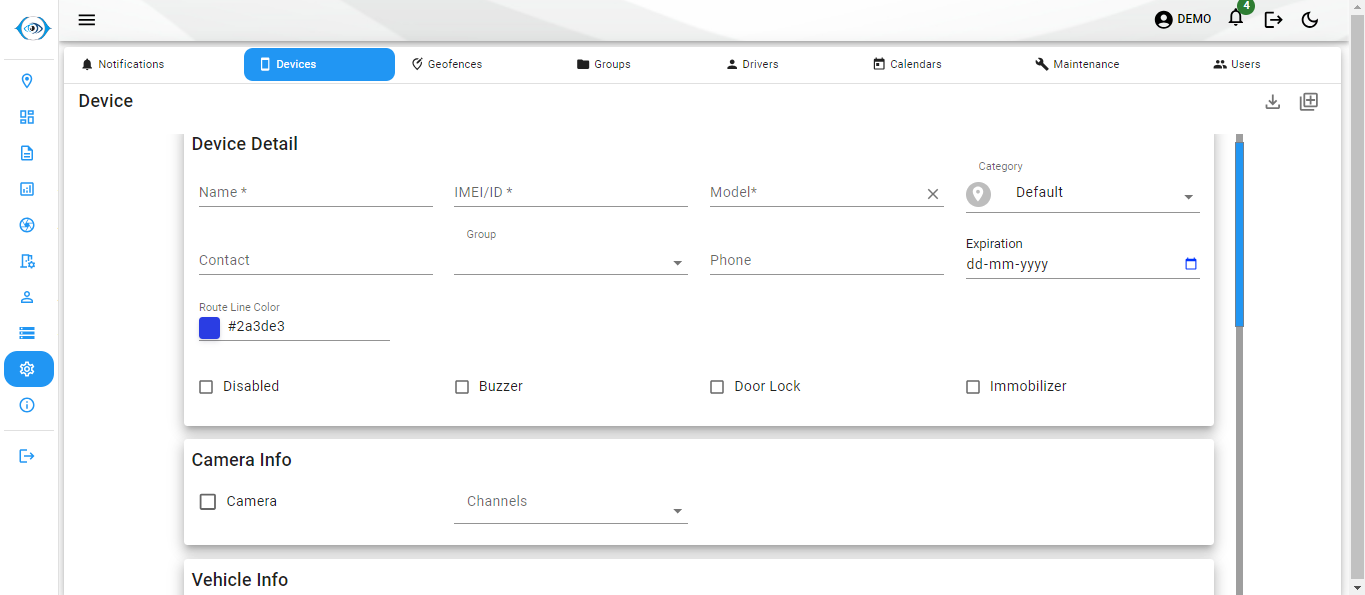Screen dimensions: 1365x595
Task: Open notifications via the bell icon
Action: pos(1235,19)
